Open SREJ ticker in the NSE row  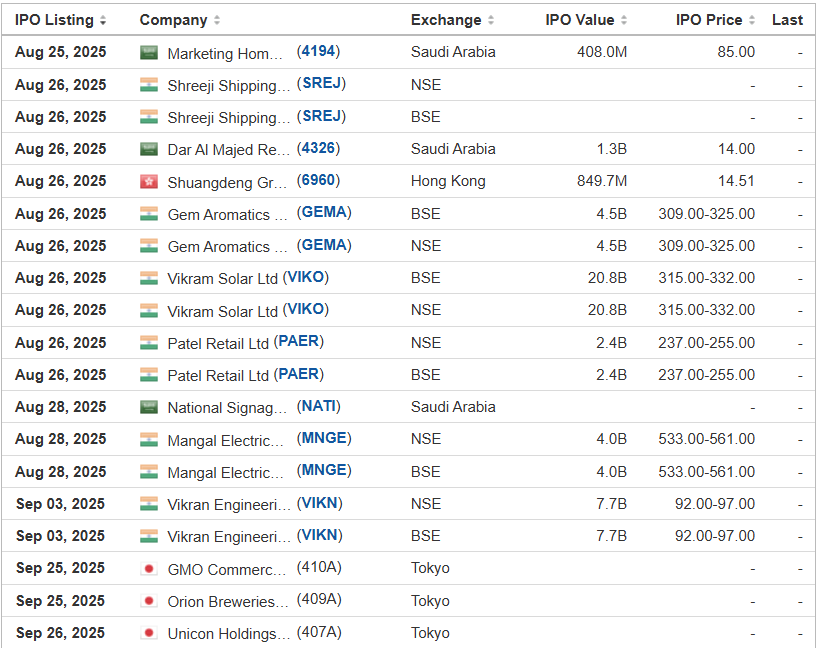click(321, 83)
